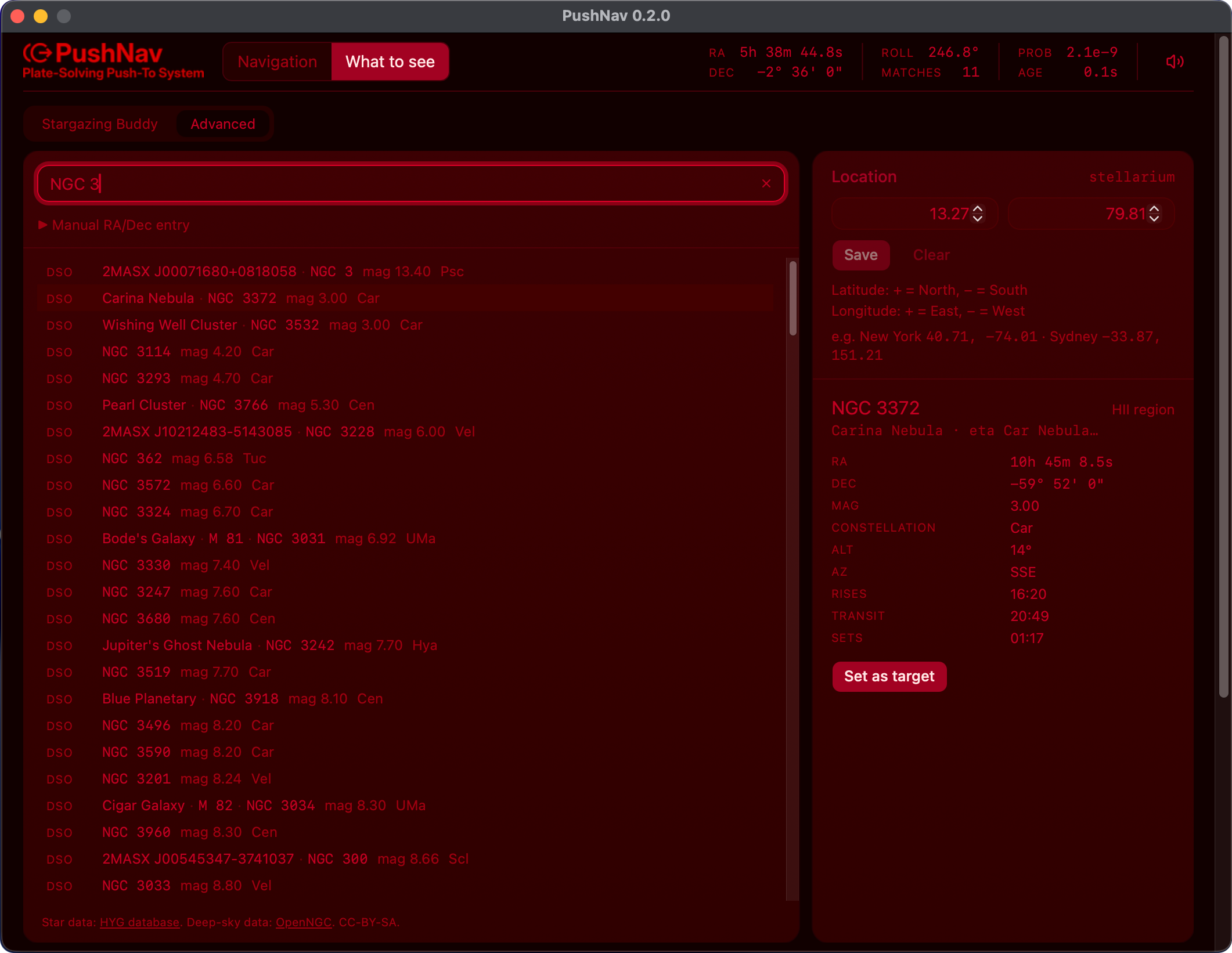Click the transit time 20:49
This screenshot has height=953, width=1232.
[1029, 616]
